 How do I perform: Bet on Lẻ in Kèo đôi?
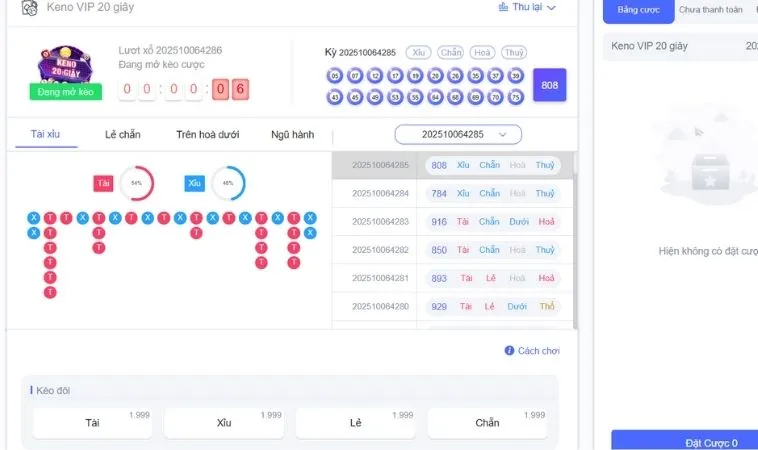[x=355, y=423]
